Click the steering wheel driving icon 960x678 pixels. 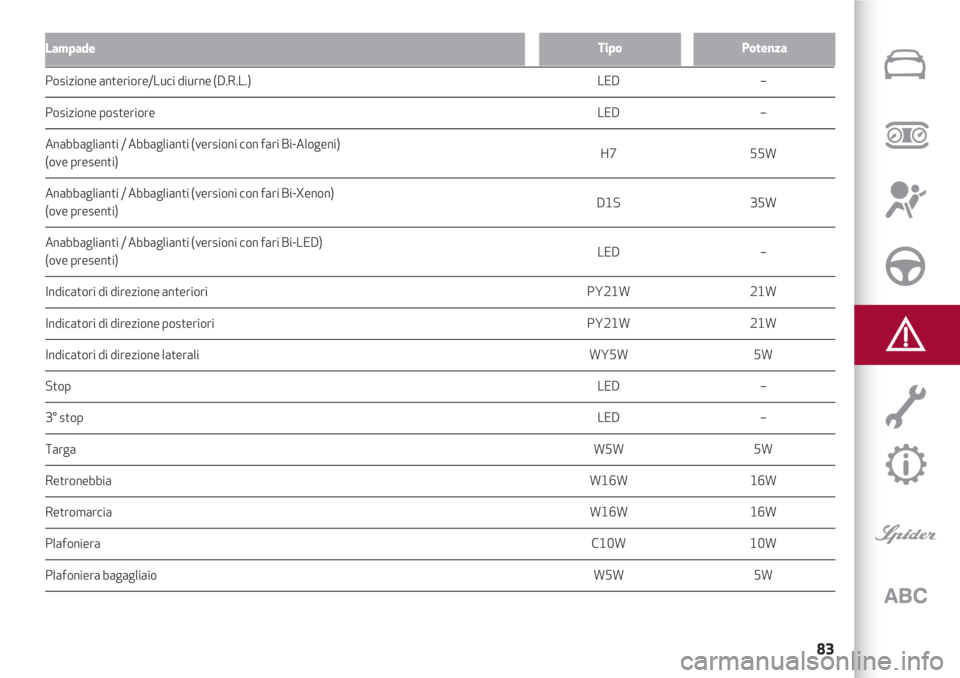click(905, 266)
